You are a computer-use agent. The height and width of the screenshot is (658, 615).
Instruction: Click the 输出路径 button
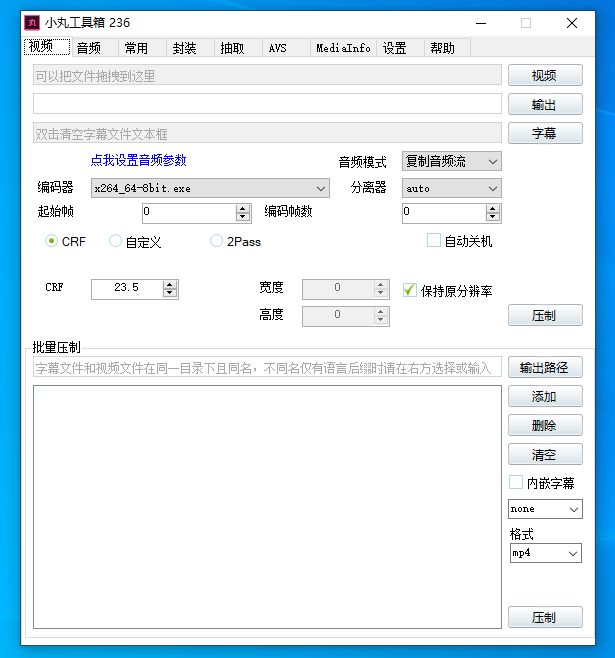point(544,368)
